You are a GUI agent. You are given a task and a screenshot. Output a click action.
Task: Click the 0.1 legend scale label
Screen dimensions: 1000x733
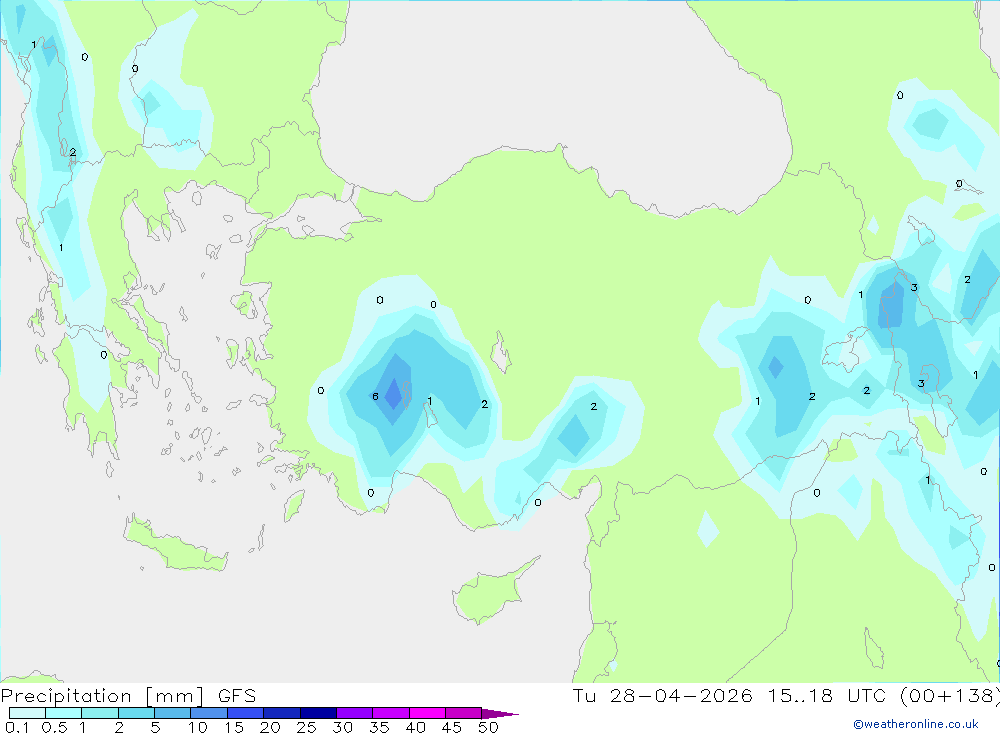tap(17, 727)
